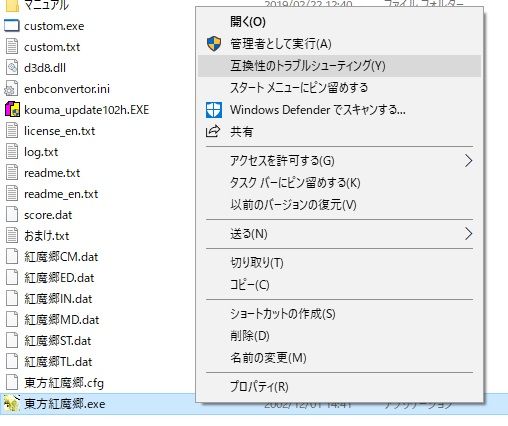Expand the 送る(N) submenu arrow
The height and width of the screenshot is (426, 508).
pyautogui.click(x=468, y=234)
